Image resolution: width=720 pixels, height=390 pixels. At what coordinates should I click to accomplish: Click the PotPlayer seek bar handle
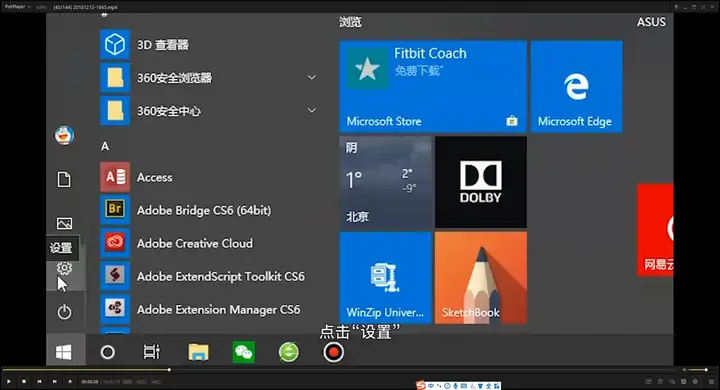tap(169, 369)
